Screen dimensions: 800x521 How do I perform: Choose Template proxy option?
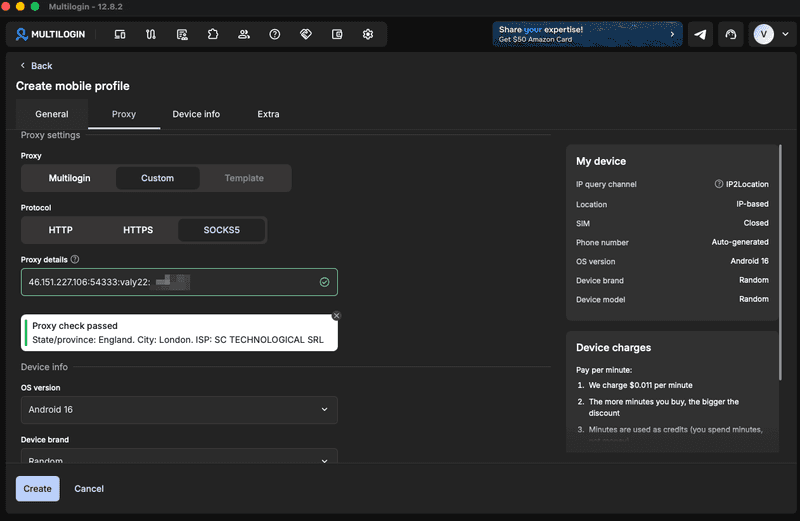coord(244,178)
